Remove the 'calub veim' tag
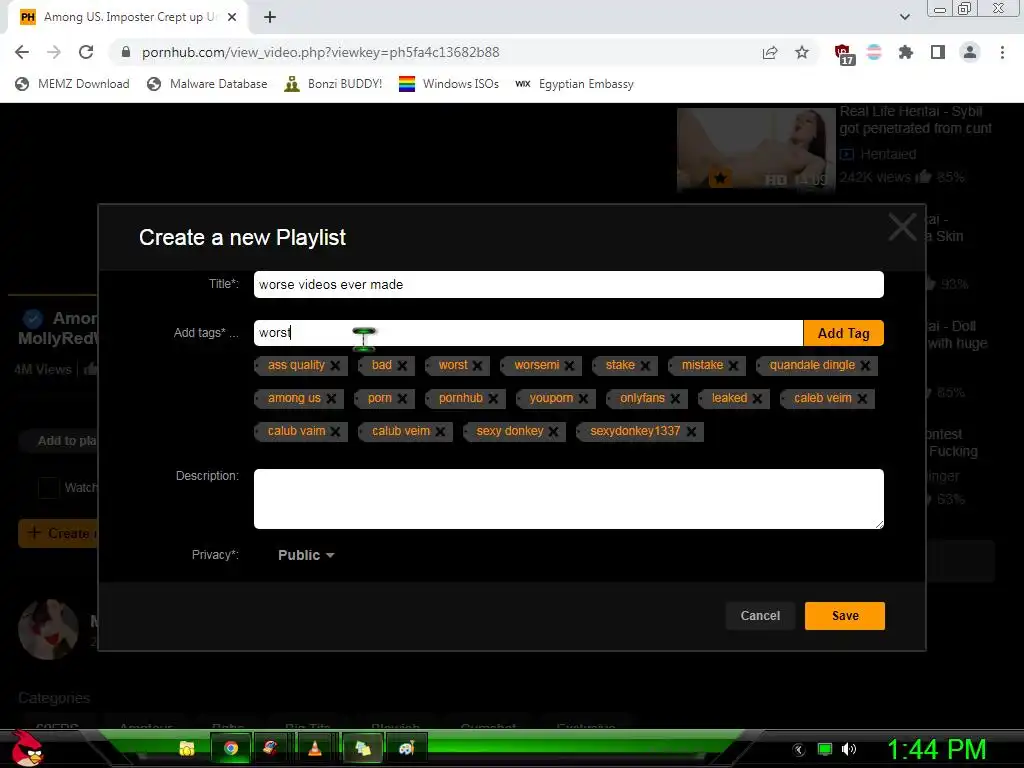This screenshot has height=768, width=1024. click(440, 432)
